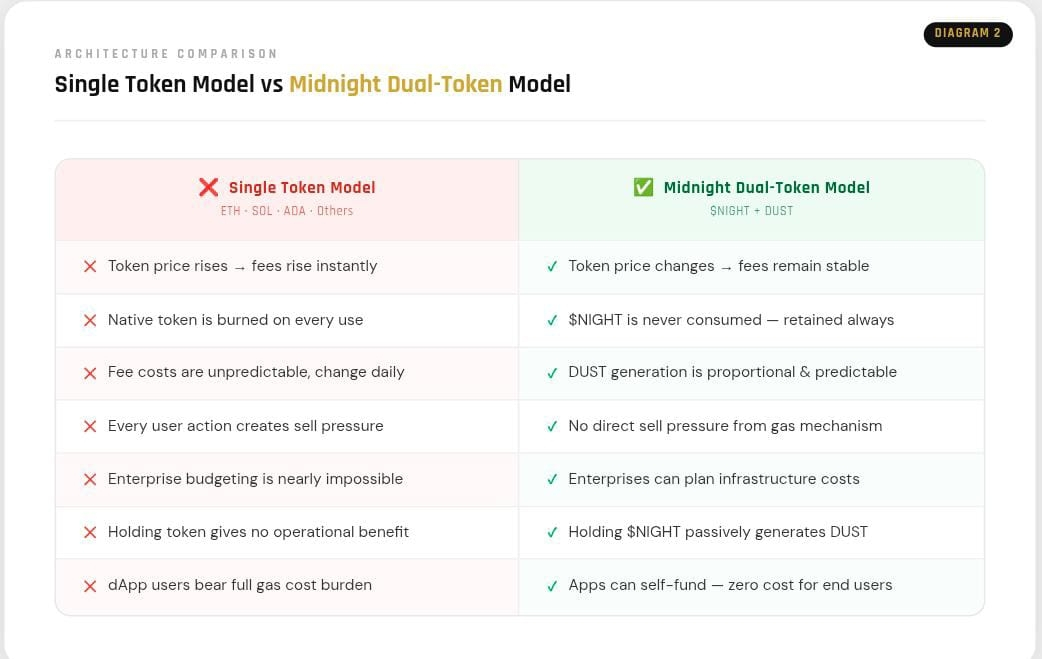Click the green check beside Token price changes

point(552,266)
